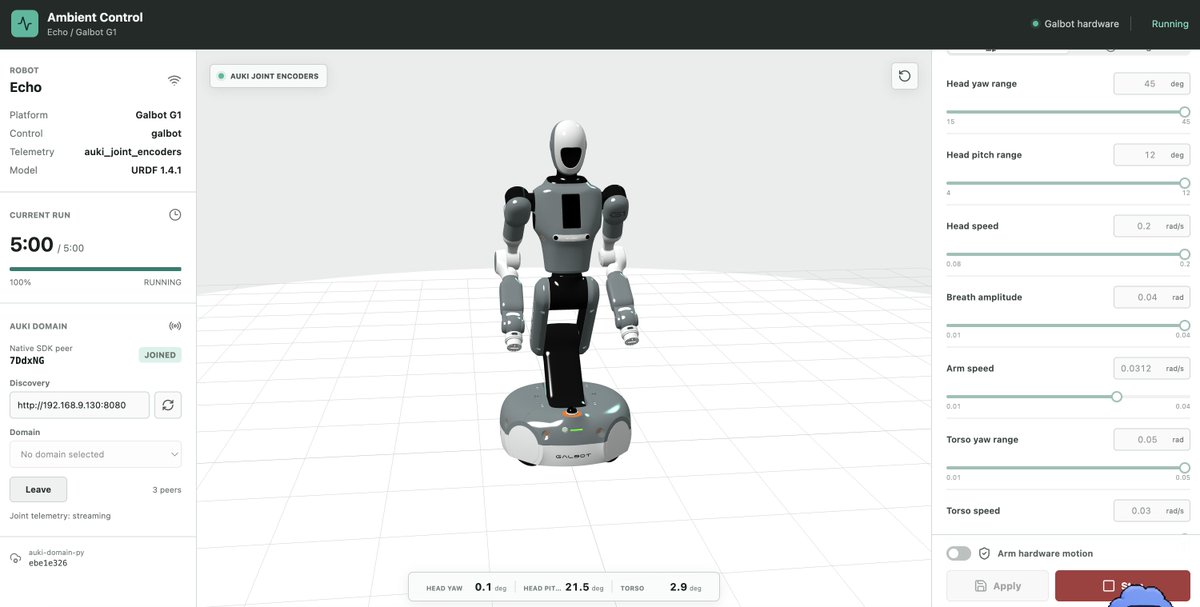Click the Echo robot name heading
Viewport: 1200px width, 607px height.
(26, 87)
